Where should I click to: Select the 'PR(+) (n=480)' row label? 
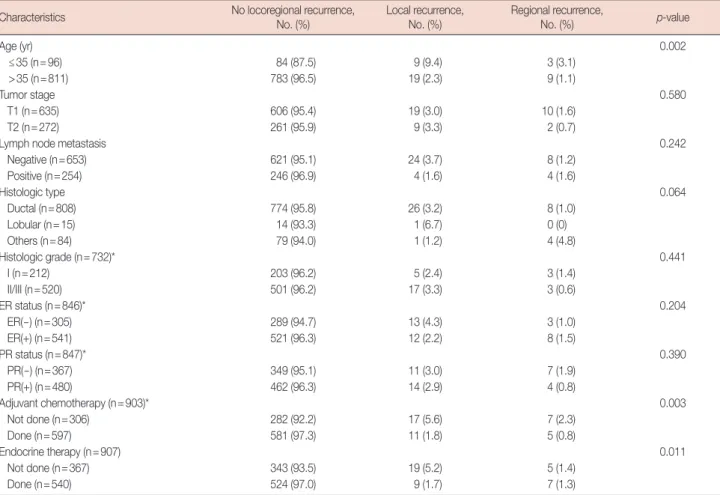(x=39, y=387)
